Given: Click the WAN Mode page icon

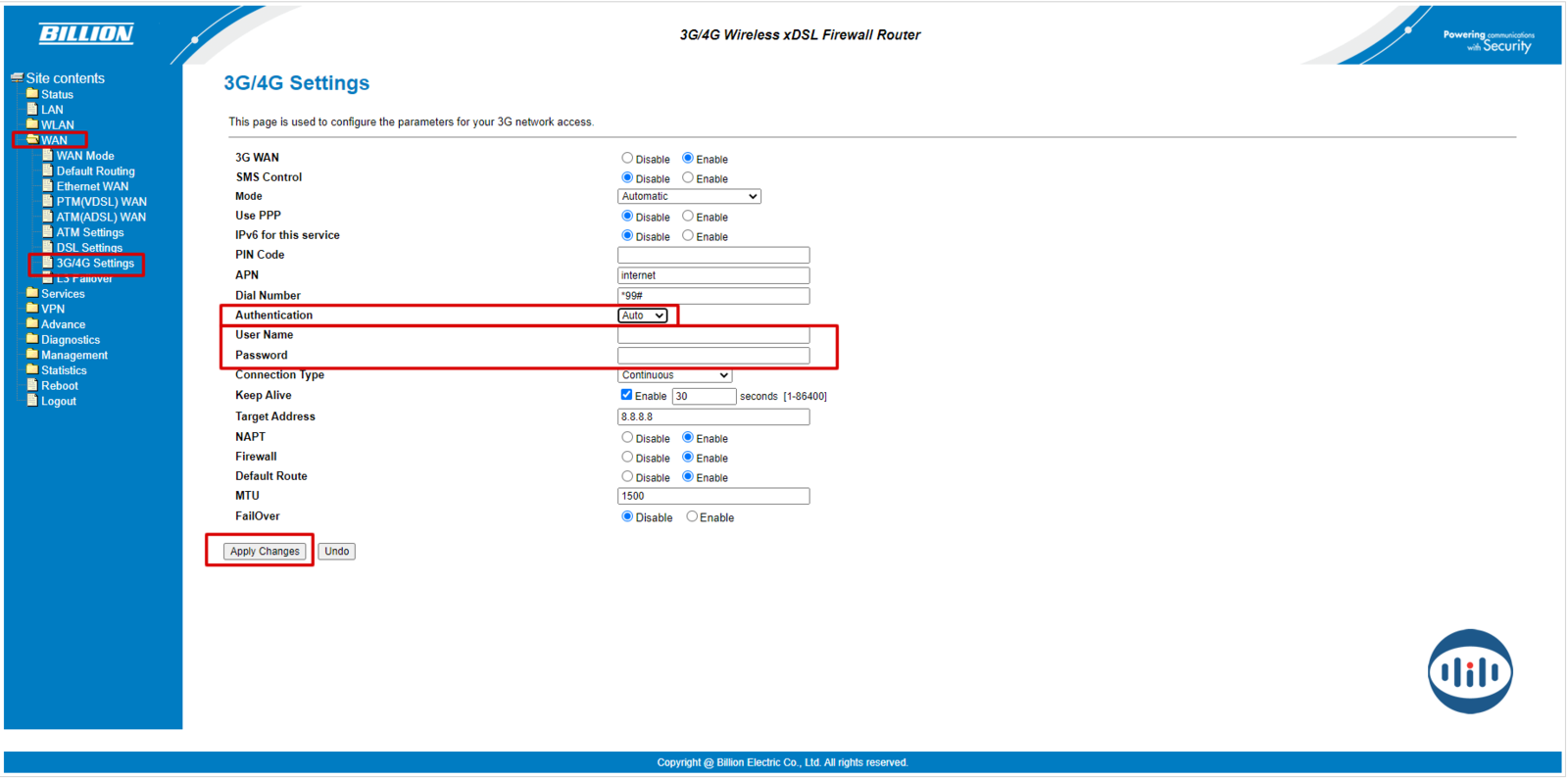Looking at the screenshot, I should (x=47, y=155).
